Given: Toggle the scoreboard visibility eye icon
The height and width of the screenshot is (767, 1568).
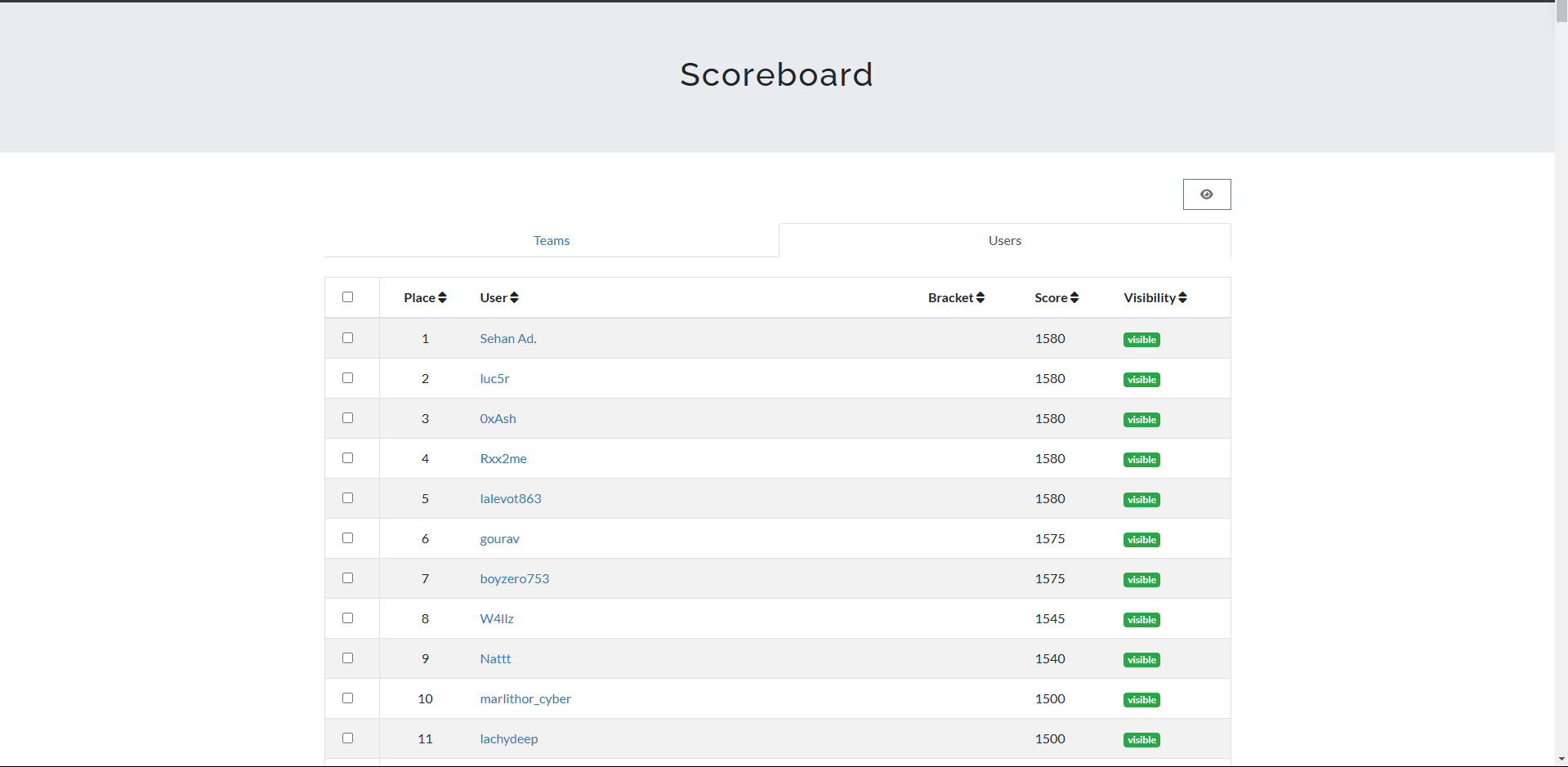Looking at the screenshot, I should 1206,194.
